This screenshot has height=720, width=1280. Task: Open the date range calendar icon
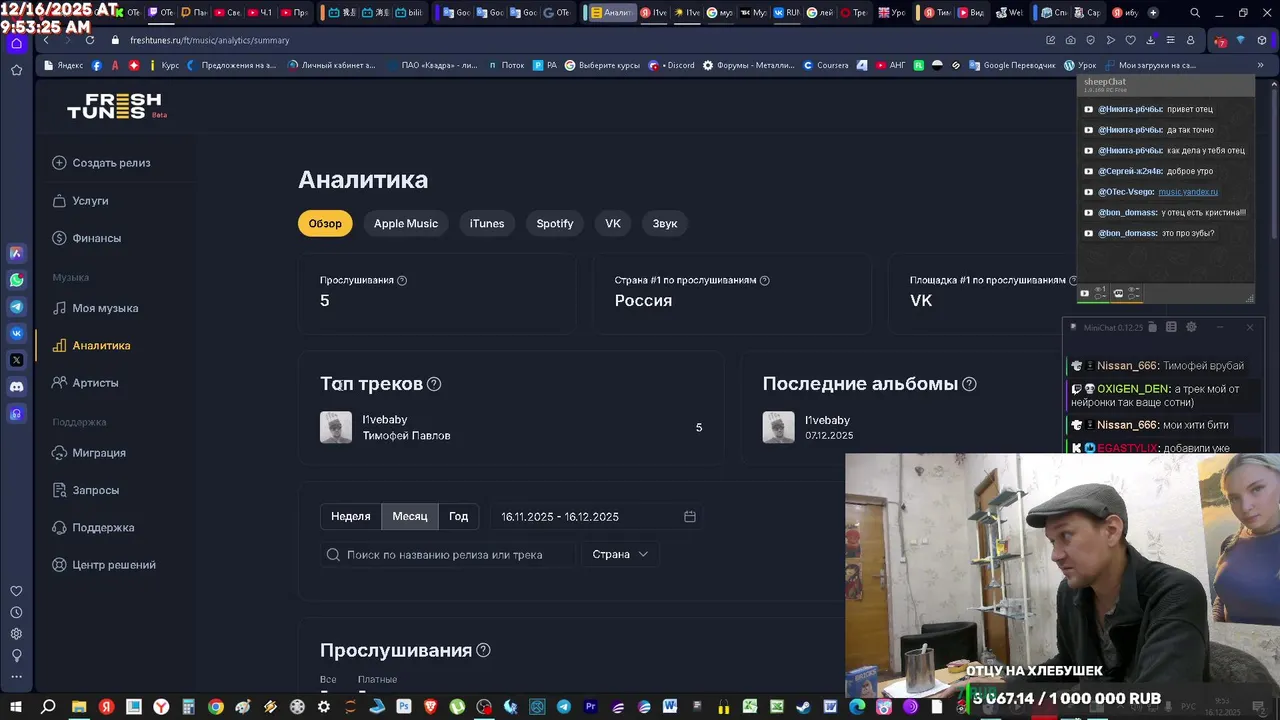690,517
